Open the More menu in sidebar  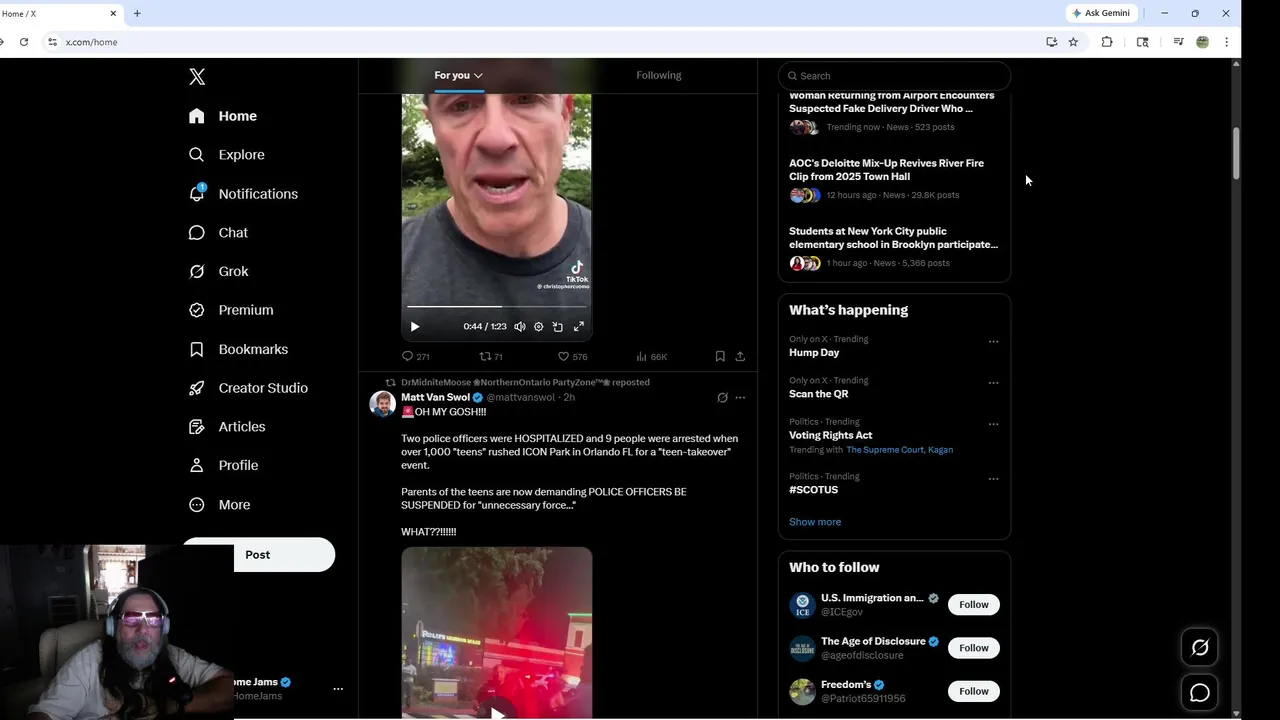pyautogui.click(x=219, y=505)
